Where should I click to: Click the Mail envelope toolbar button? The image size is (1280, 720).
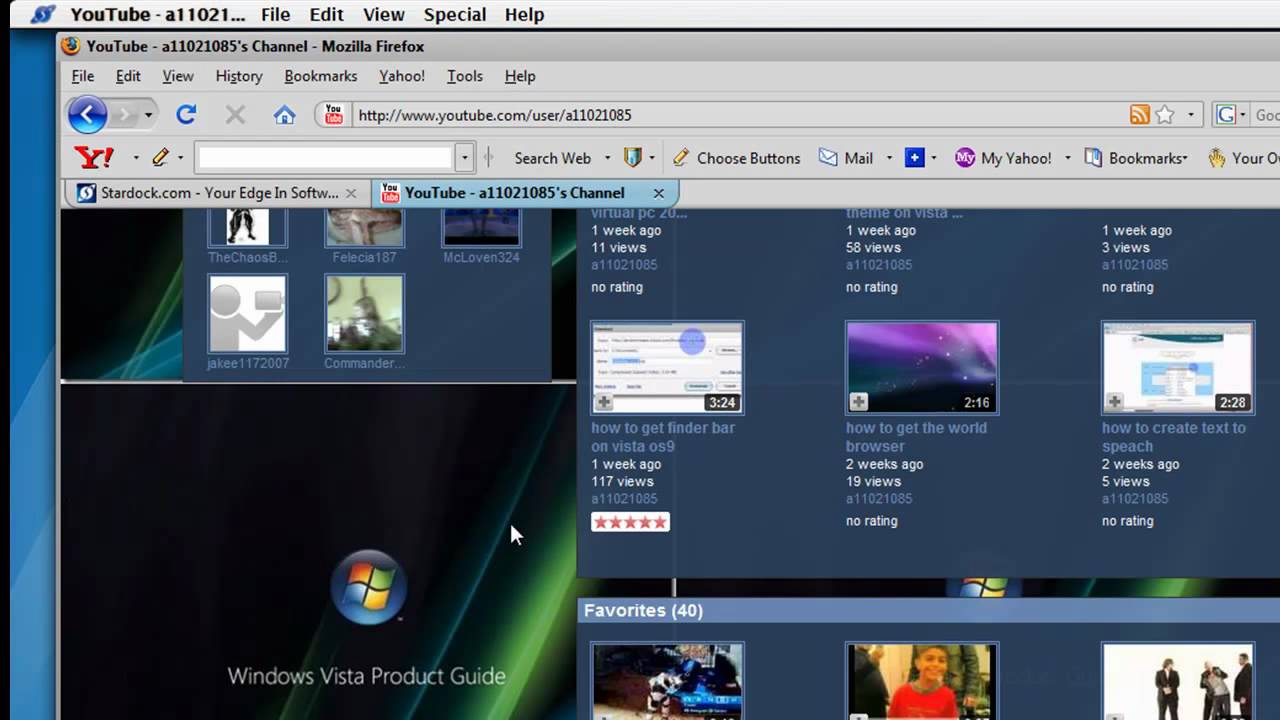[x=846, y=158]
